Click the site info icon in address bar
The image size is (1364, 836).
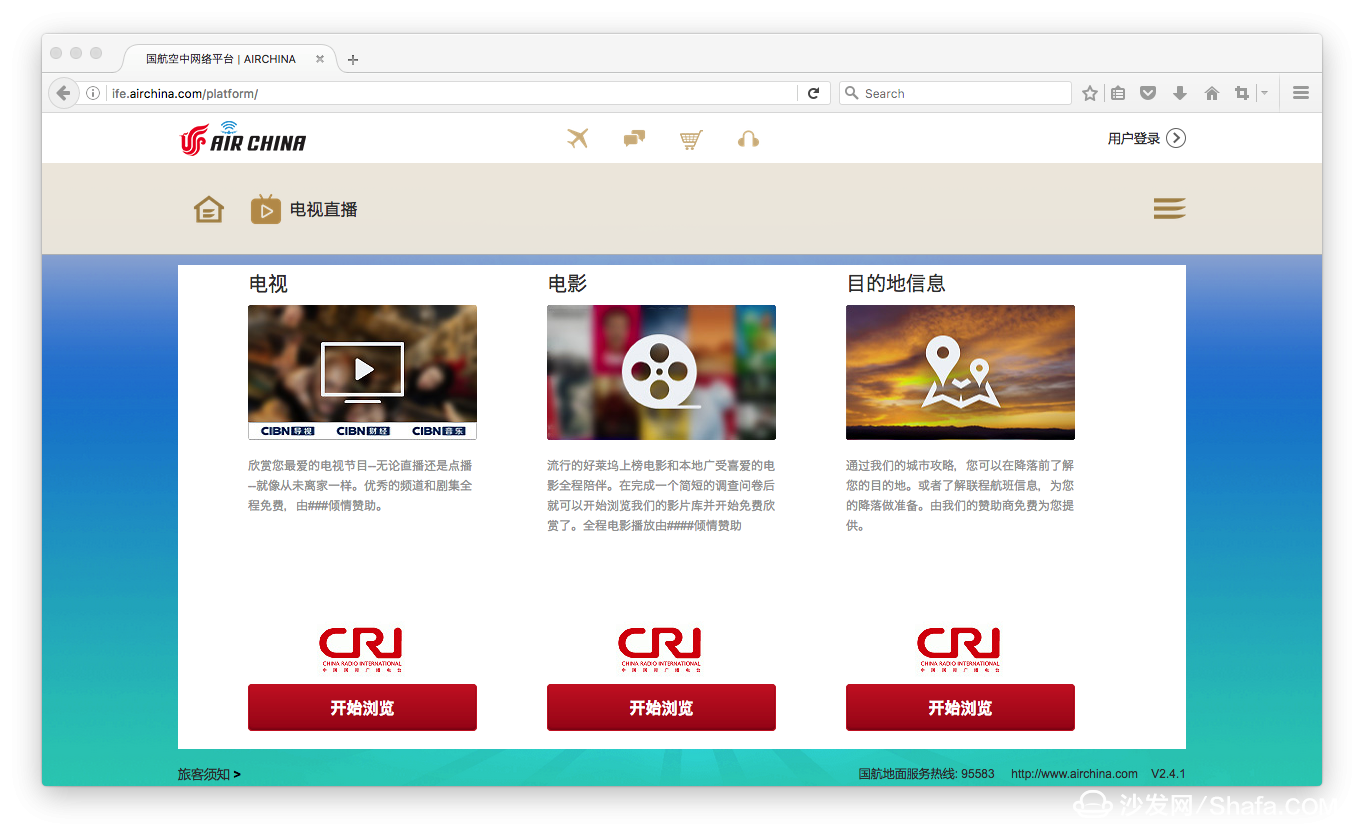pos(93,93)
